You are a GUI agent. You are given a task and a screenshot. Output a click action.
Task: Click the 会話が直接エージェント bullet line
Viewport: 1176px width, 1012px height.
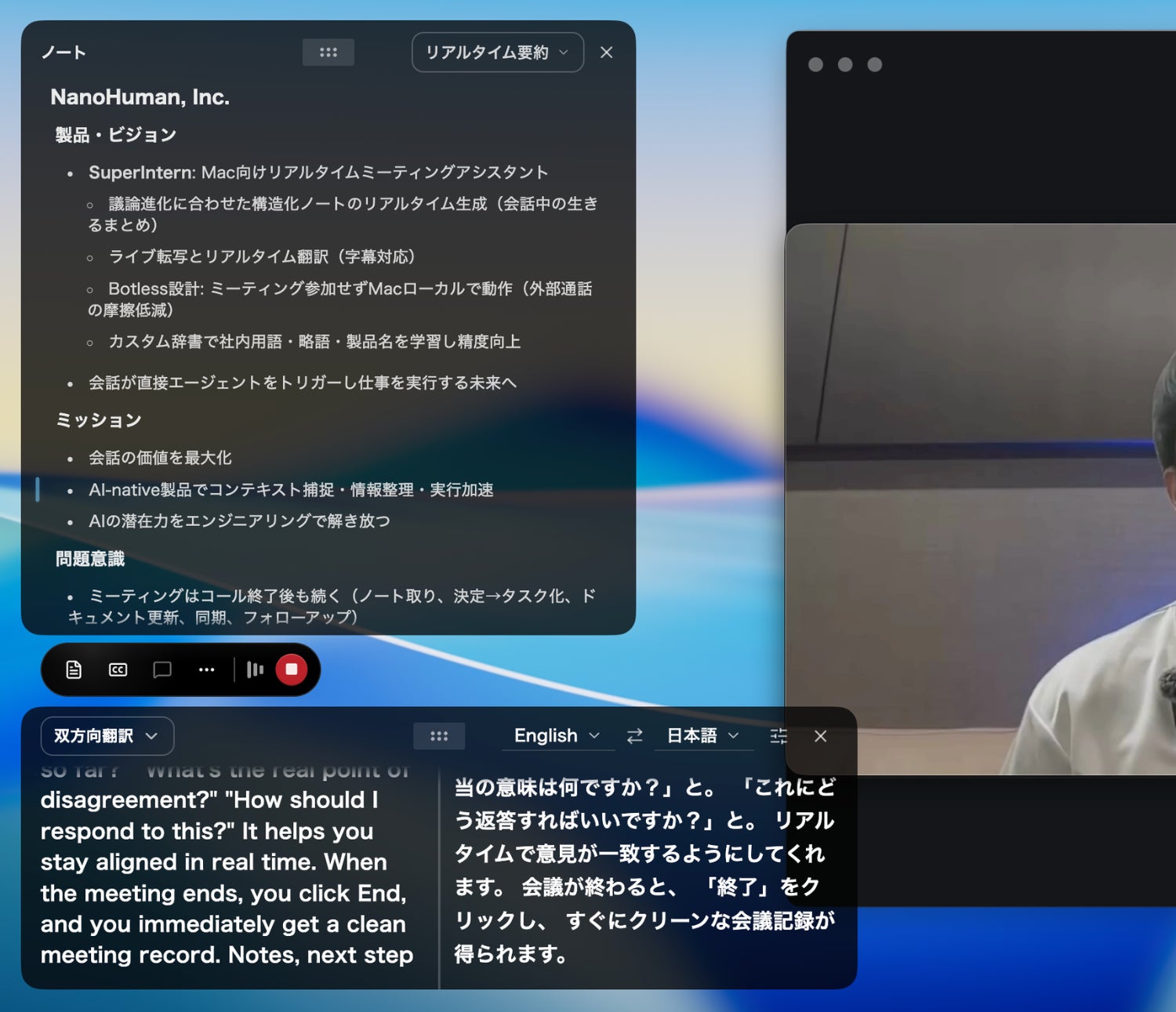tap(303, 383)
